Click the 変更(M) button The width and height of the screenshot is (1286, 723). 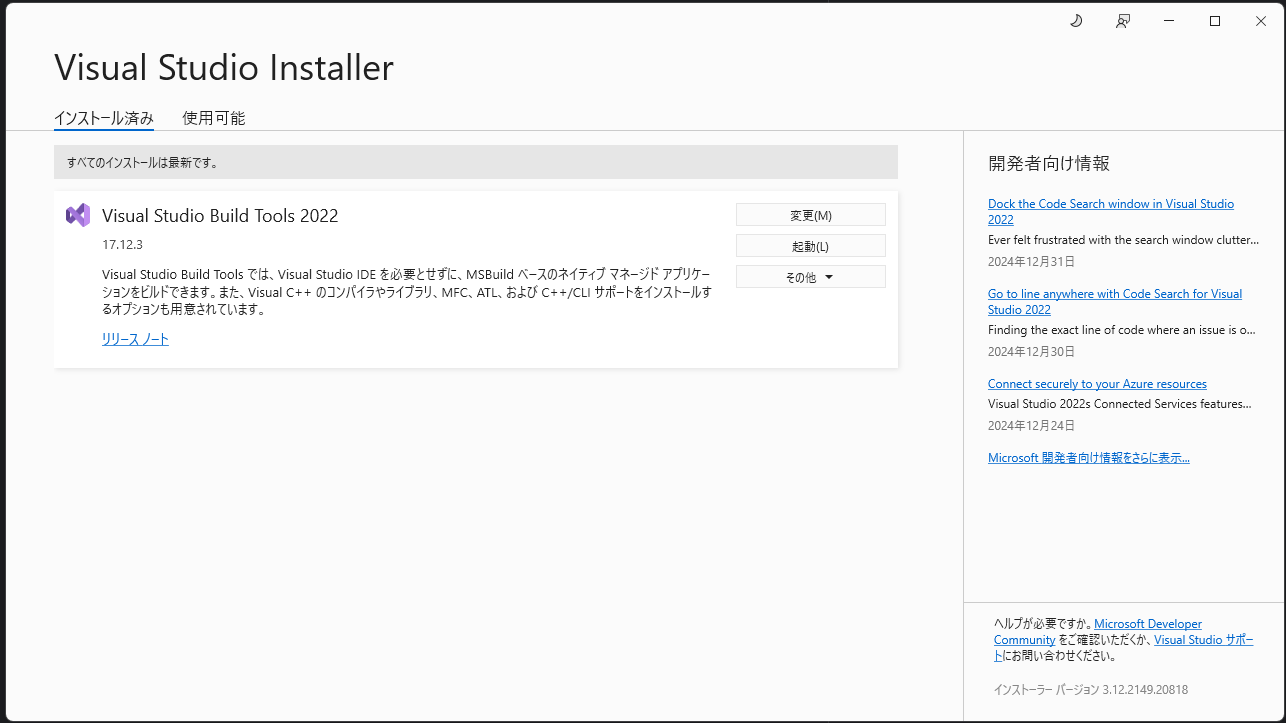tap(811, 215)
